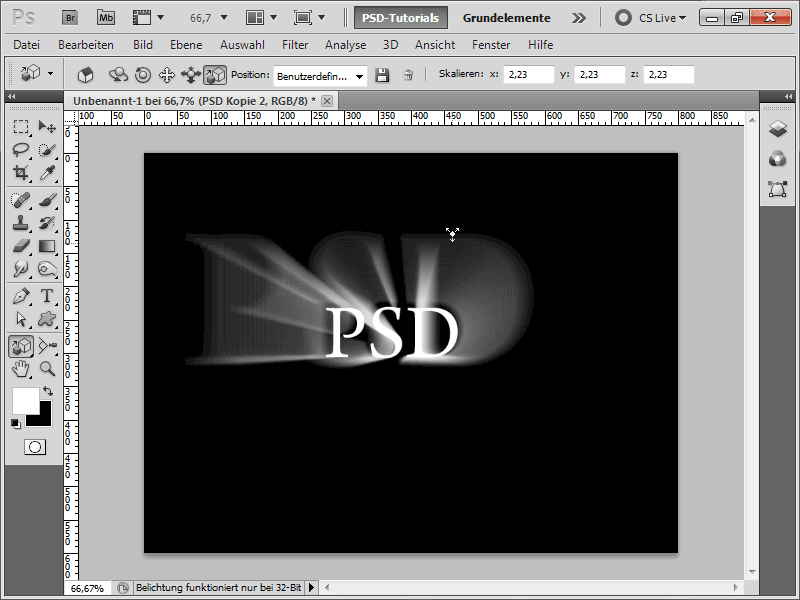Select the Pen tool
Screen dimensions: 800x600
pyautogui.click(x=21, y=296)
